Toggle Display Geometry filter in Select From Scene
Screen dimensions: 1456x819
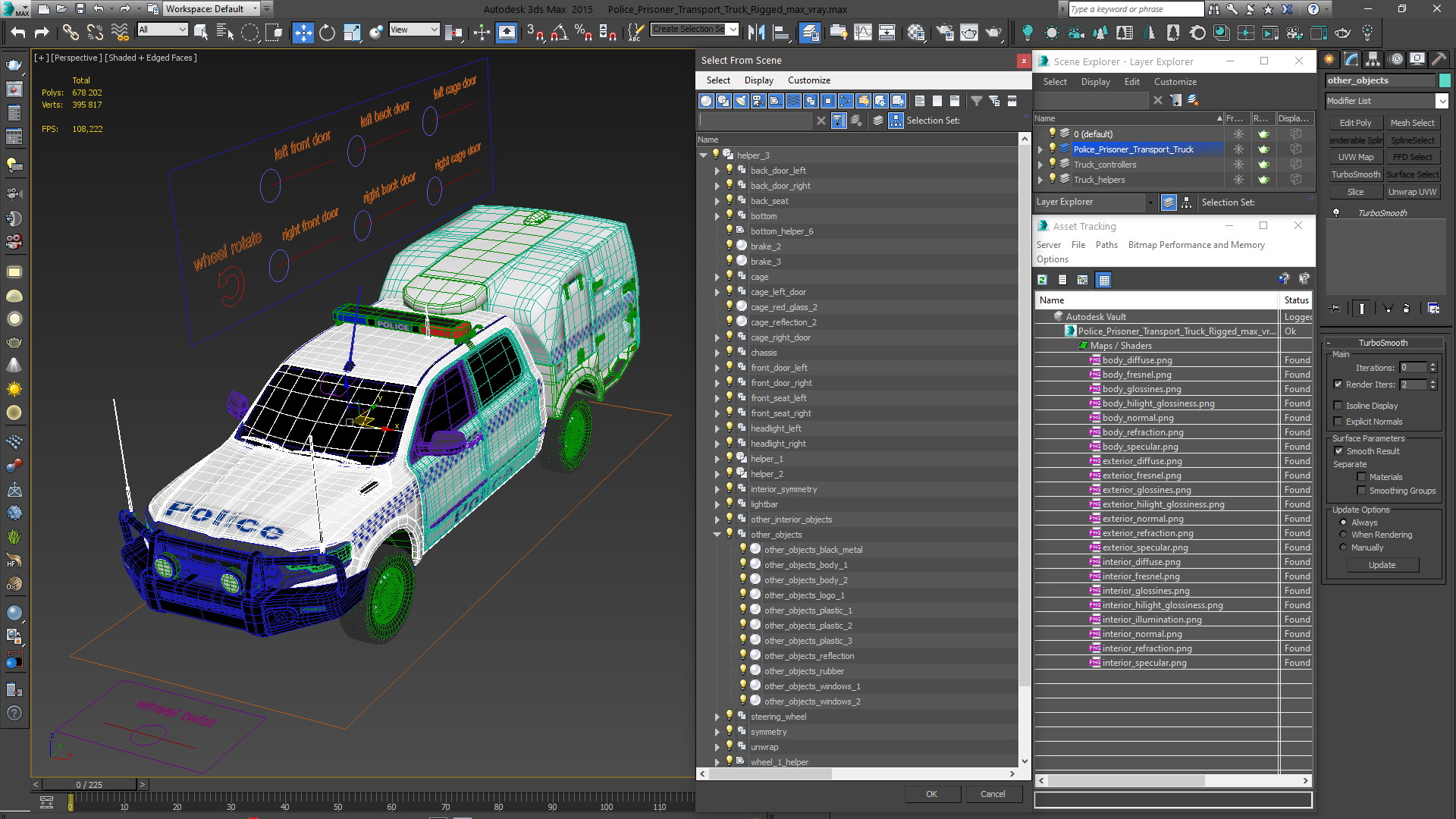point(706,100)
